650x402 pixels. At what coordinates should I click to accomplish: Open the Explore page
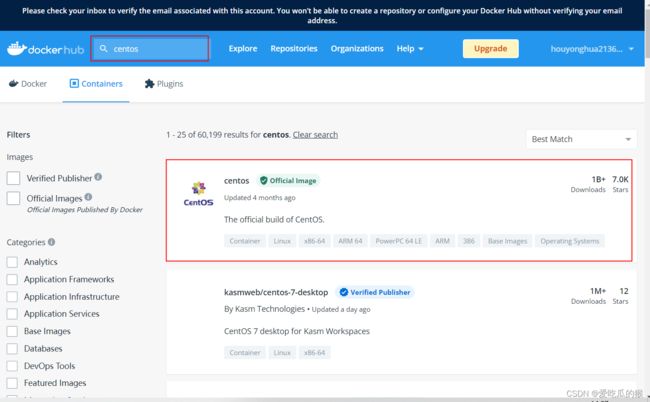[x=243, y=48]
